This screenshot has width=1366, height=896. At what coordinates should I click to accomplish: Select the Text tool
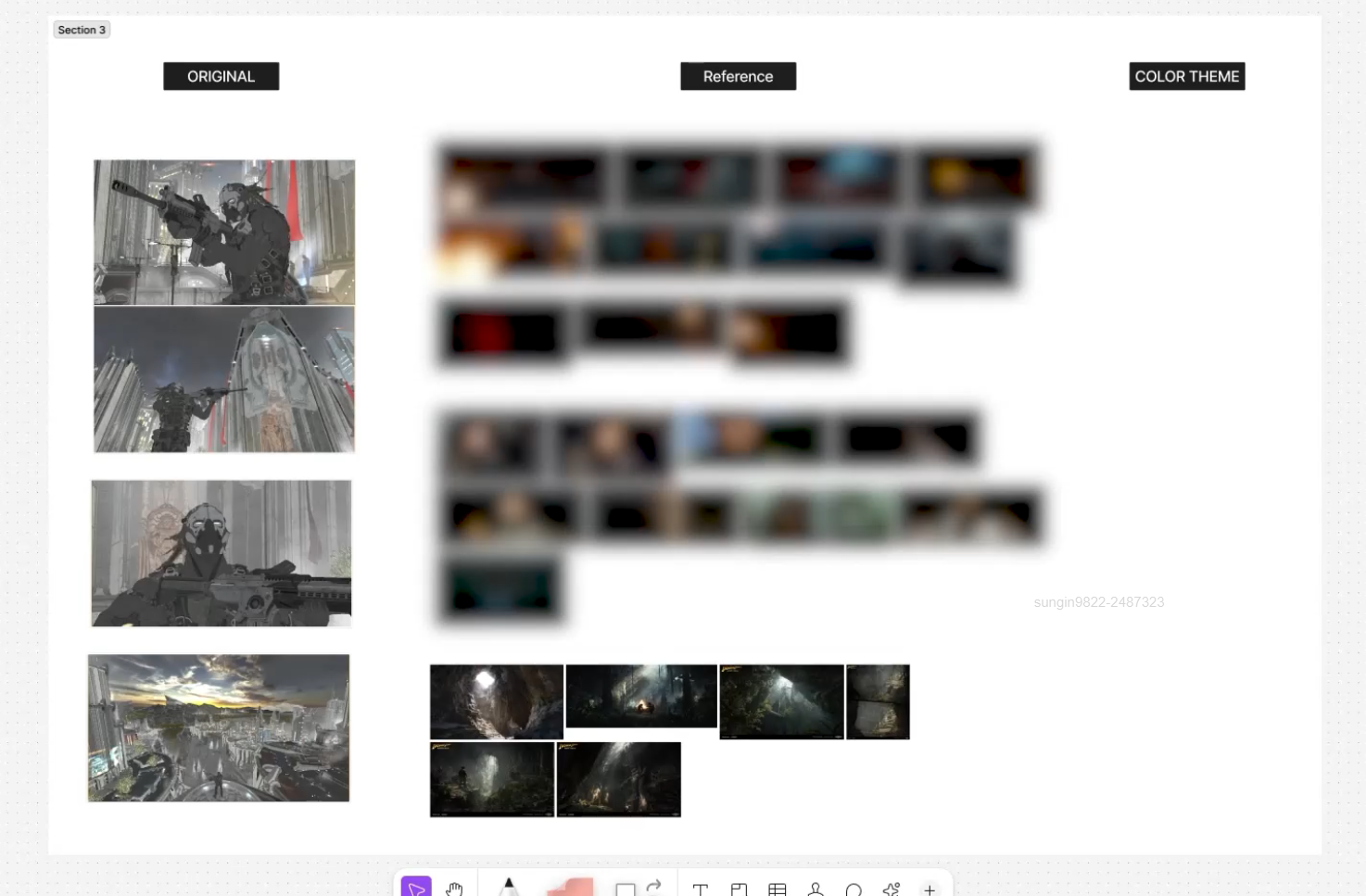coord(701,890)
